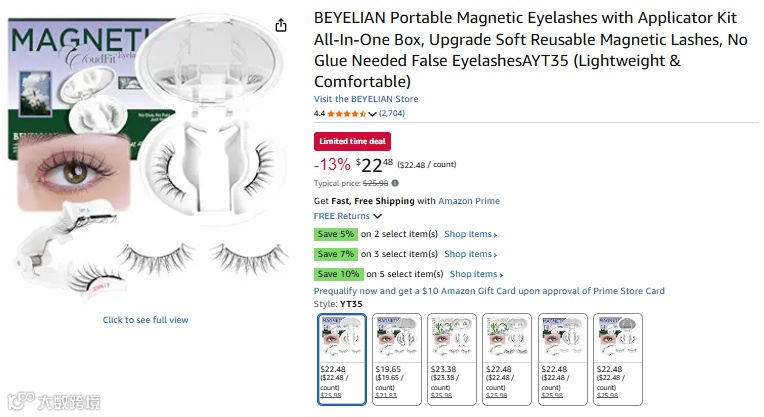Select the first $22.48 style swatch
The height and width of the screenshot is (417, 764).
click(x=342, y=358)
